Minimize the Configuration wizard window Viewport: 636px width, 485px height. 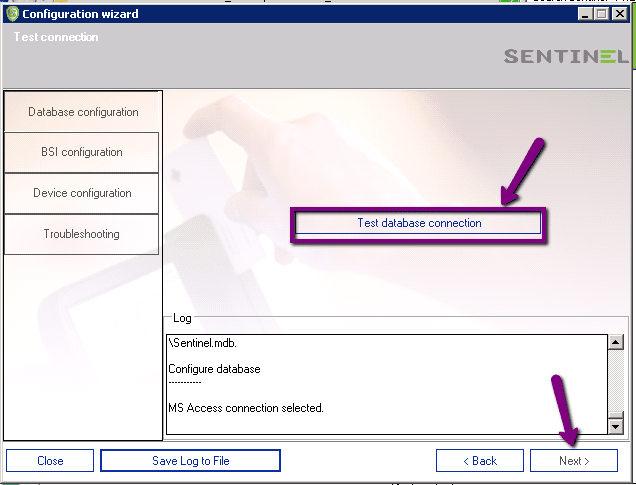coord(584,14)
